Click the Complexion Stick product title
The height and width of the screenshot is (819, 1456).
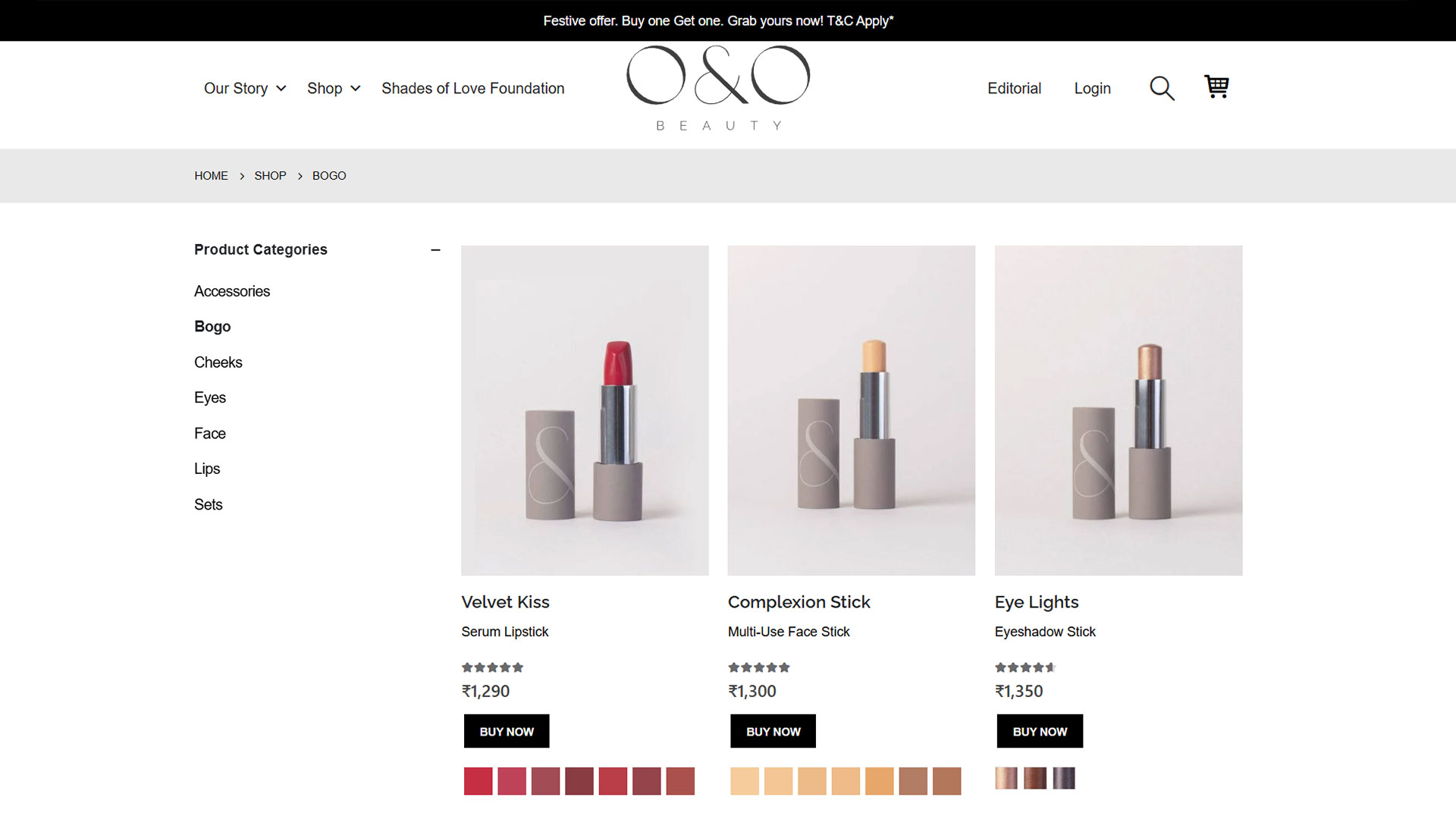799,602
